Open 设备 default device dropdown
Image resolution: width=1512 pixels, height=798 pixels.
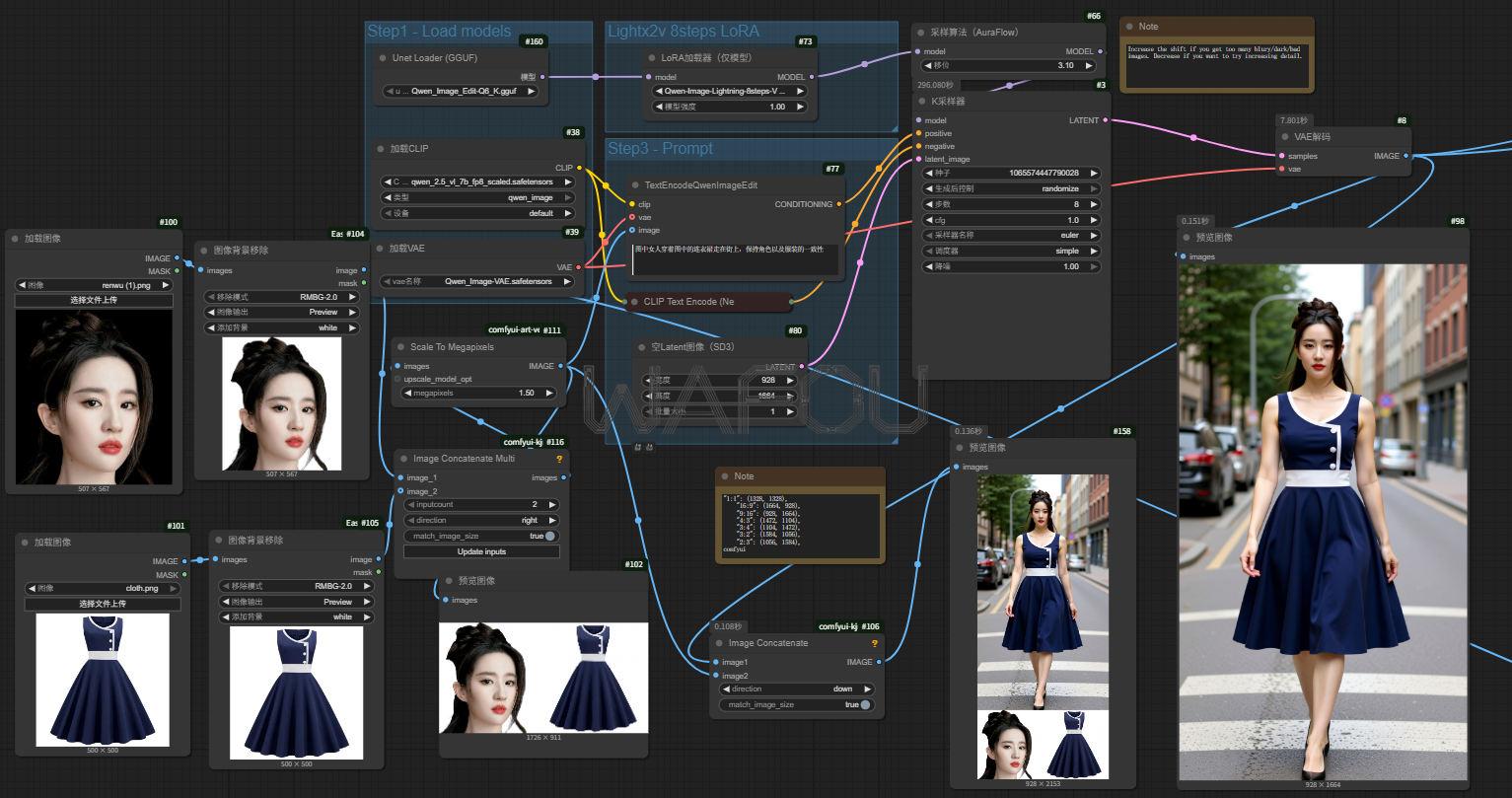tap(478, 213)
